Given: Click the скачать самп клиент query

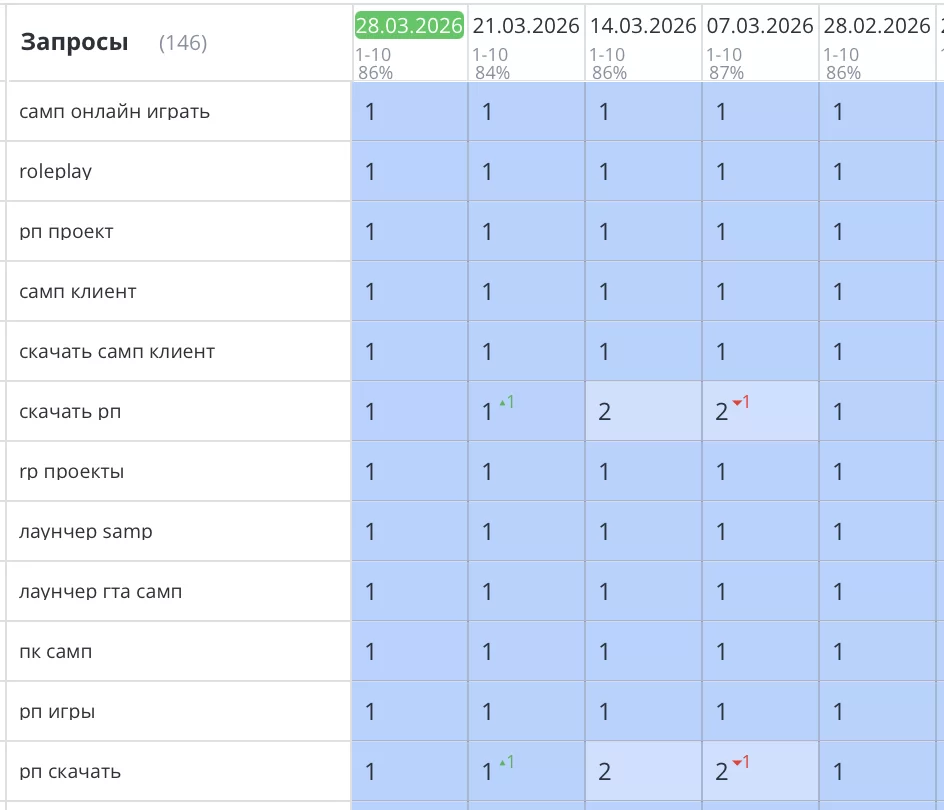Looking at the screenshot, I should 117,351.
